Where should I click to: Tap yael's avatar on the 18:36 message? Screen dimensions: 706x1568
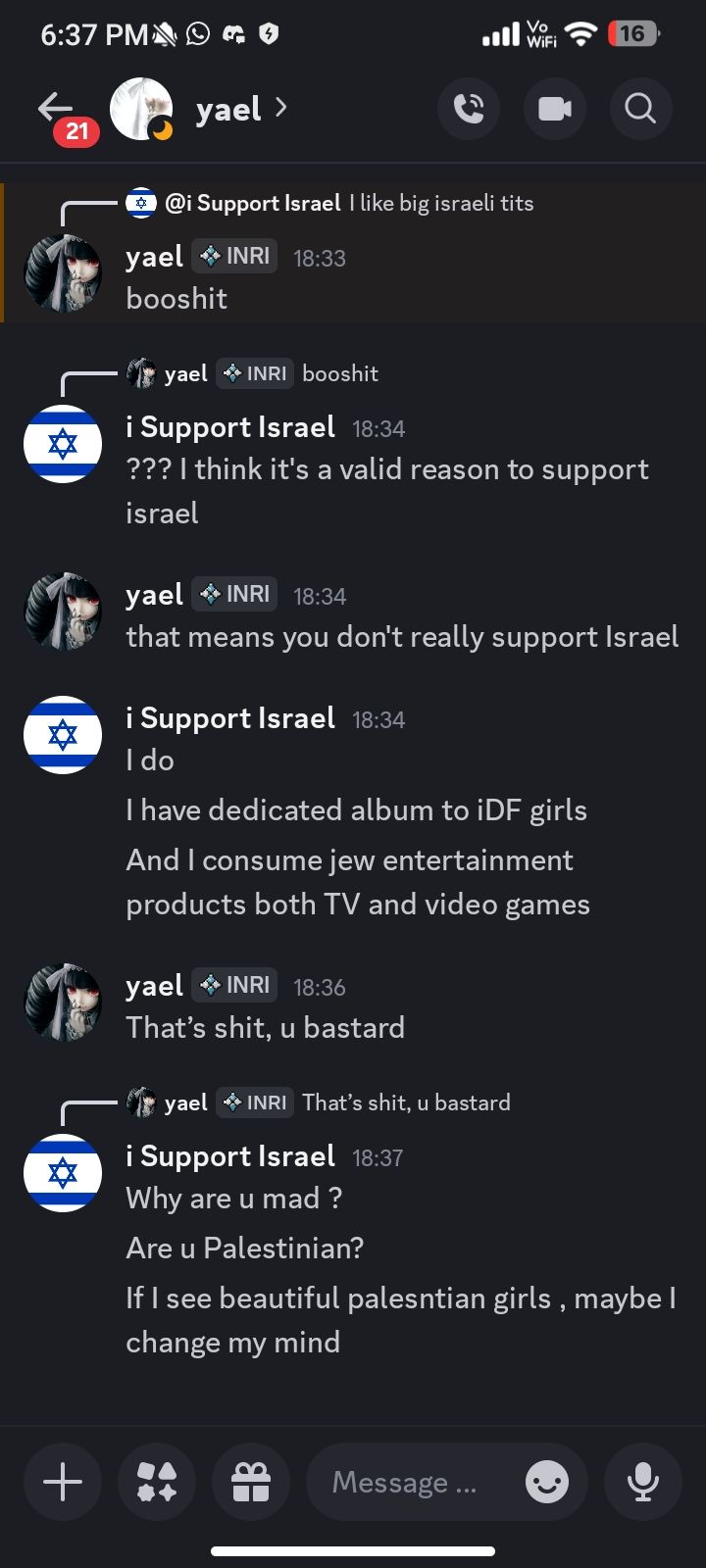point(63,1003)
